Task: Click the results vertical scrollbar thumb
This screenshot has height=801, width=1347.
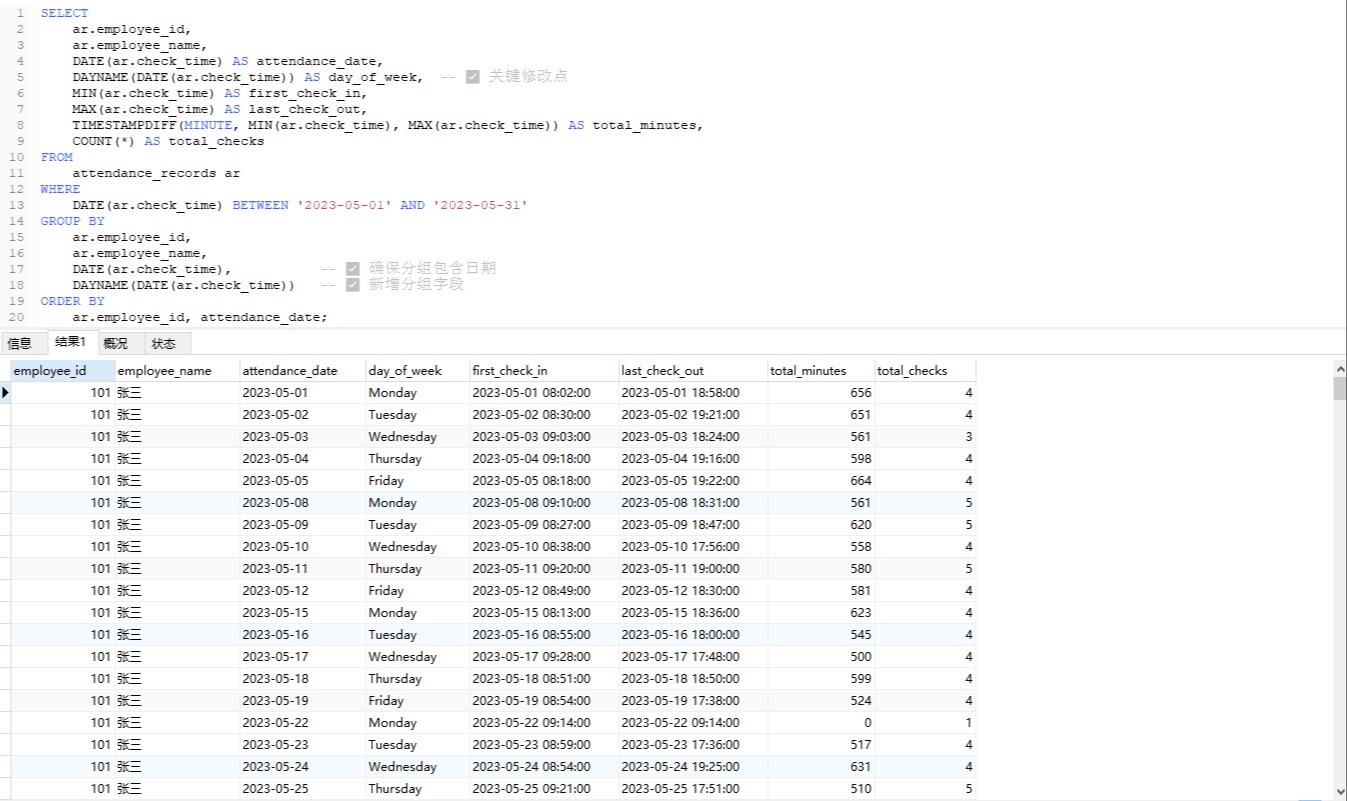Action: (1339, 388)
